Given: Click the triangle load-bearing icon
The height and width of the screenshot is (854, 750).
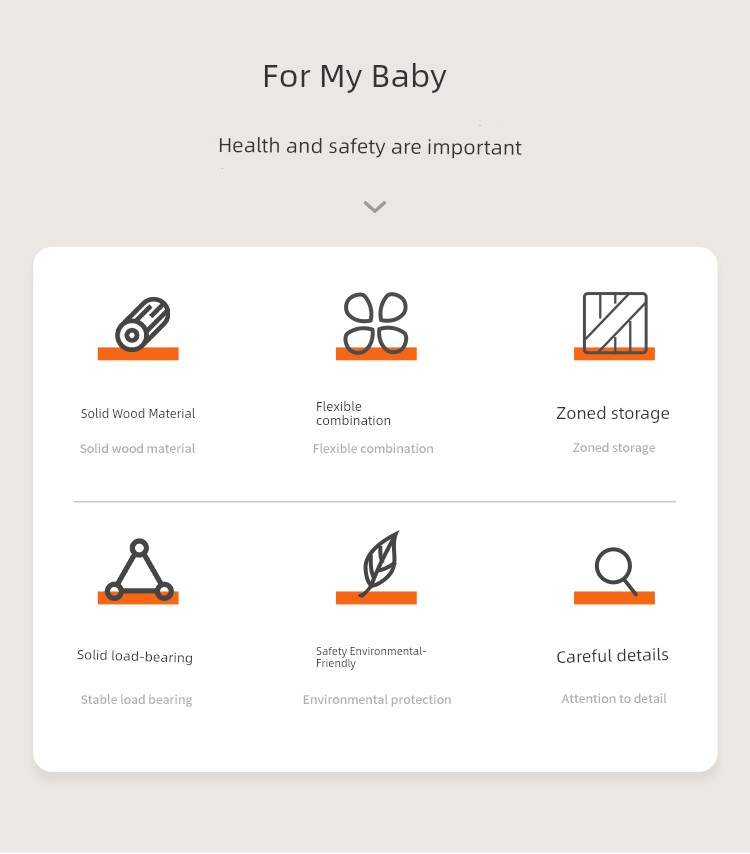Looking at the screenshot, I should point(139,570).
